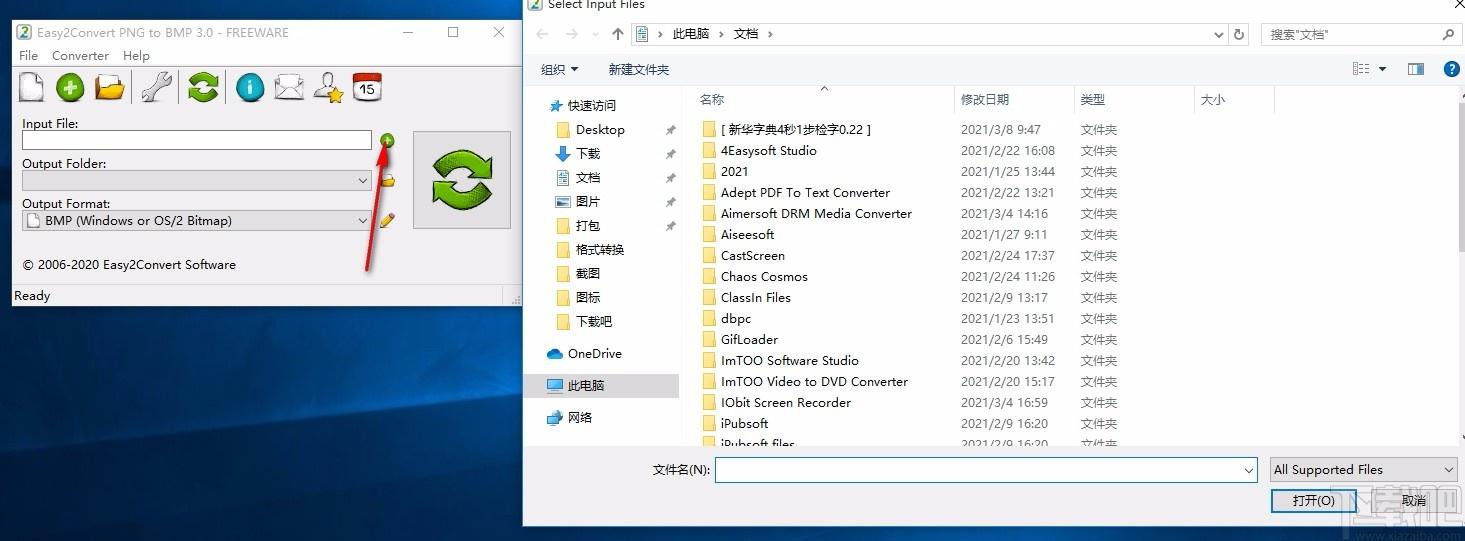Open the blue info About icon
1465x541 pixels.
pyautogui.click(x=250, y=88)
